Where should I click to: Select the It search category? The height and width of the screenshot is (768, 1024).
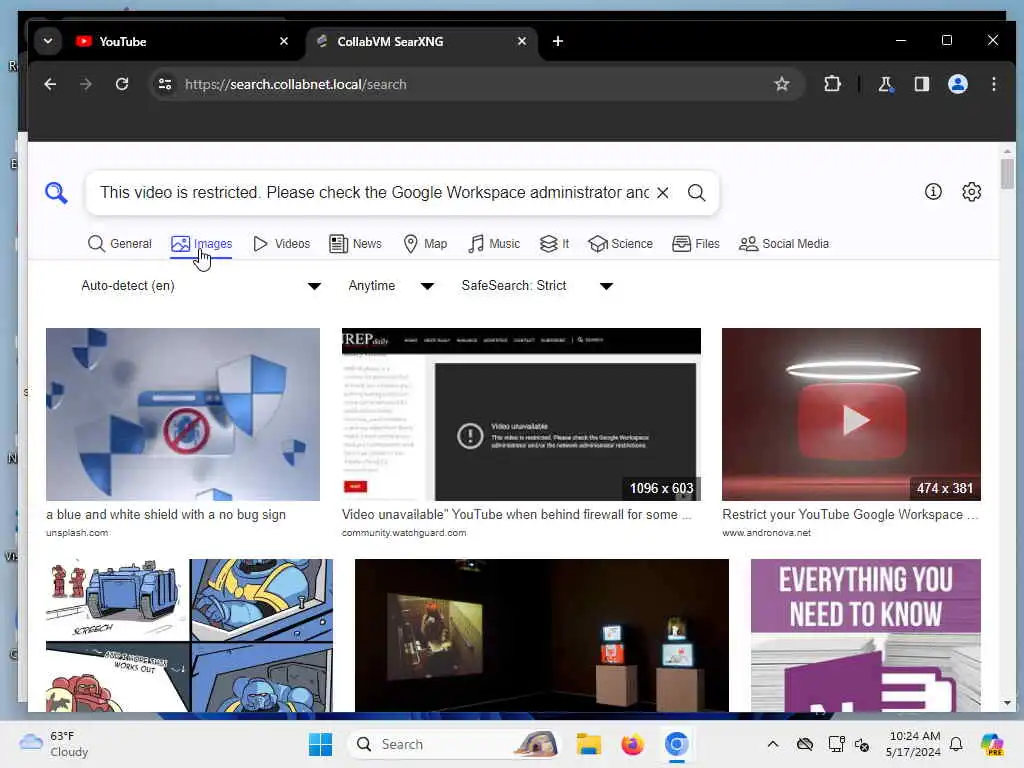(x=554, y=244)
